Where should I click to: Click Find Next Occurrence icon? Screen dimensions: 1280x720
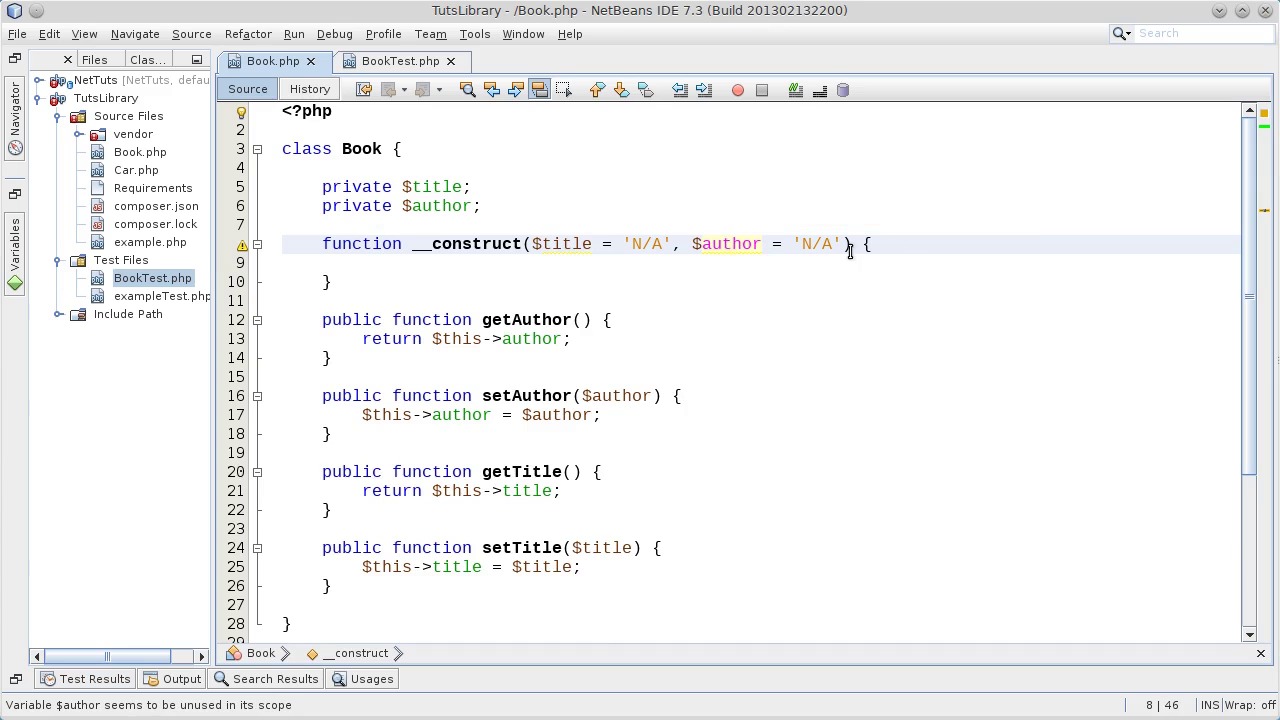pyautogui.click(x=515, y=90)
